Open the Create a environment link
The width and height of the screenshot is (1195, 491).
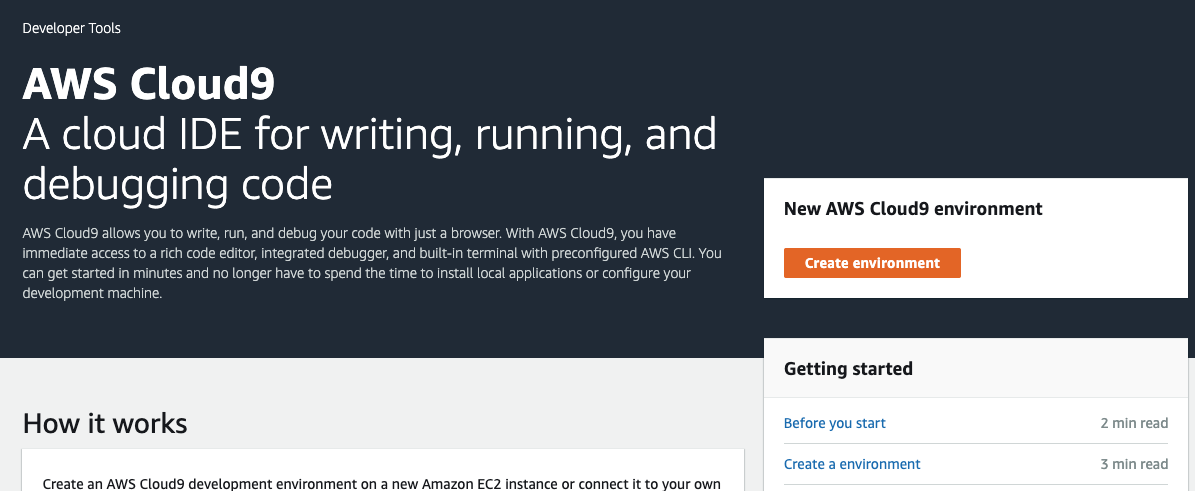pos(852,464)
